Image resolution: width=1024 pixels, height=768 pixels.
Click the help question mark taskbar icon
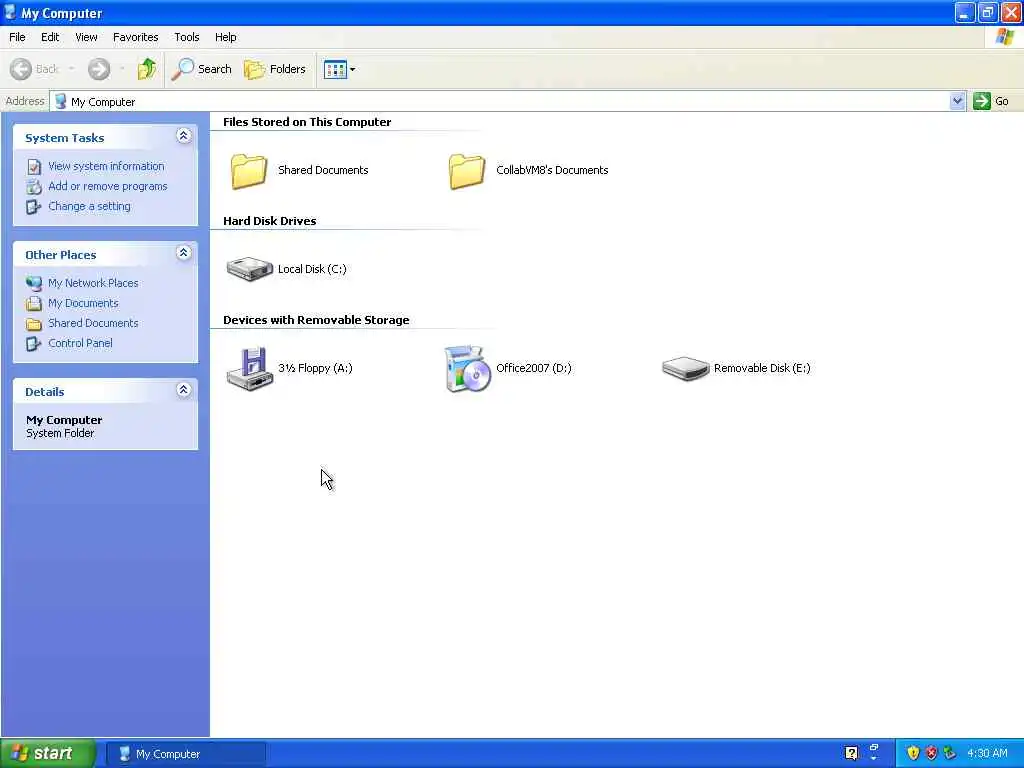[x=851, y=753]
